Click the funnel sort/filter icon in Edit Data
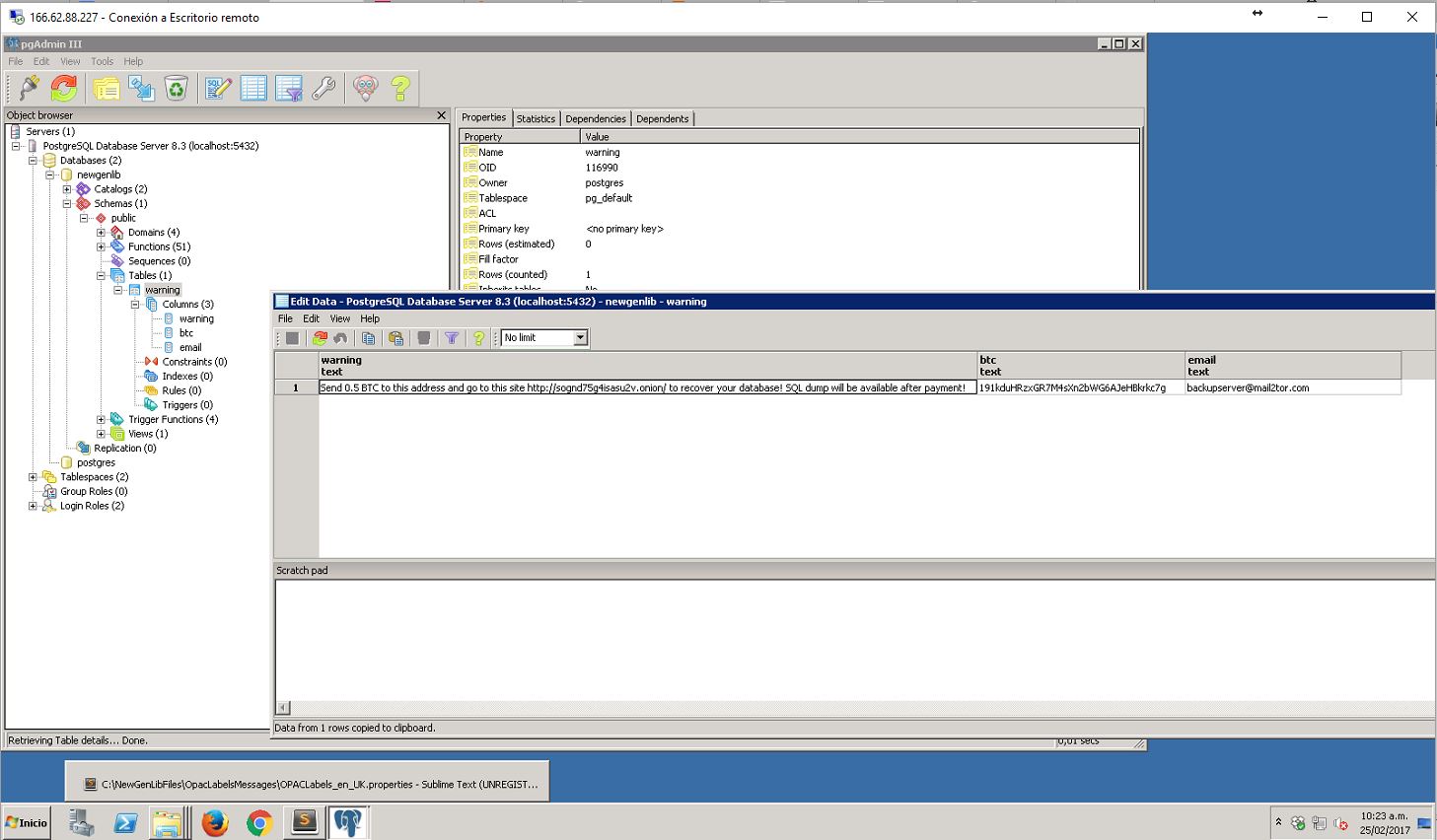 (x=452, y=338)
